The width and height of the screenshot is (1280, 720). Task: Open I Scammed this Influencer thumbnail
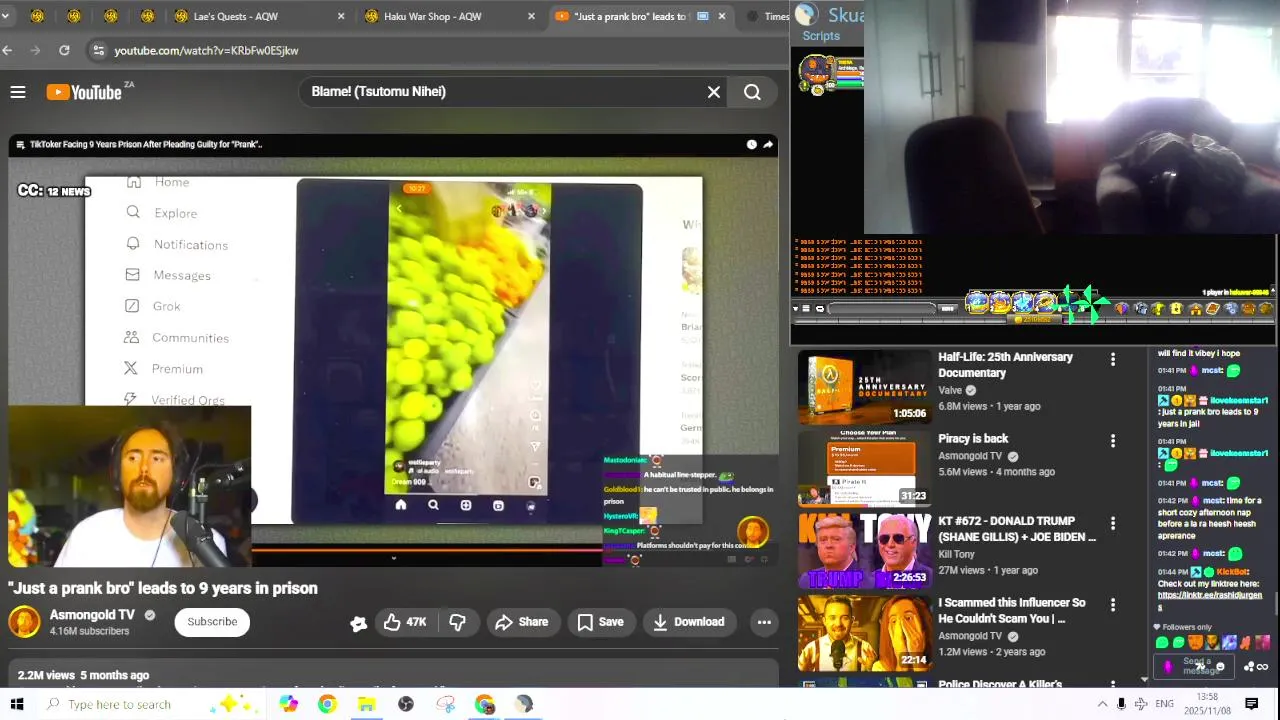[865, 632]
